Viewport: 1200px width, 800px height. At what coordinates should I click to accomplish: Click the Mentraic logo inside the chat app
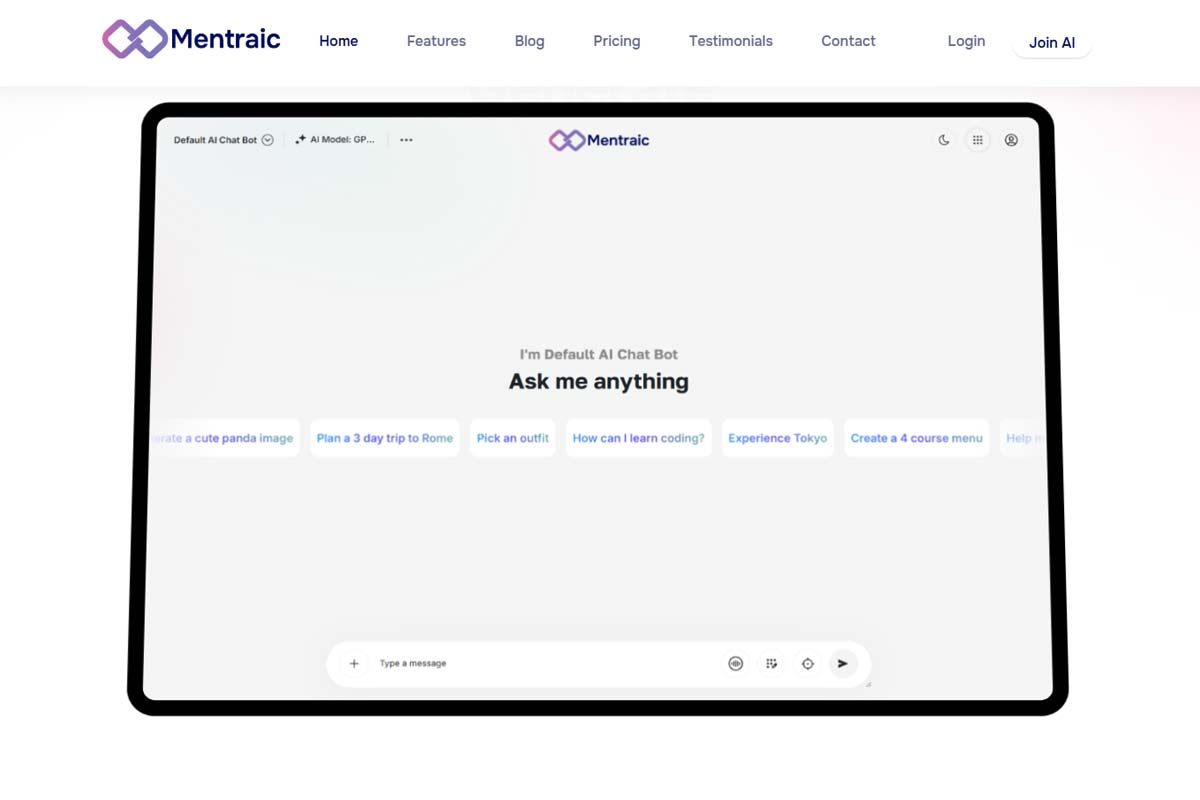(x=598, y=140)
